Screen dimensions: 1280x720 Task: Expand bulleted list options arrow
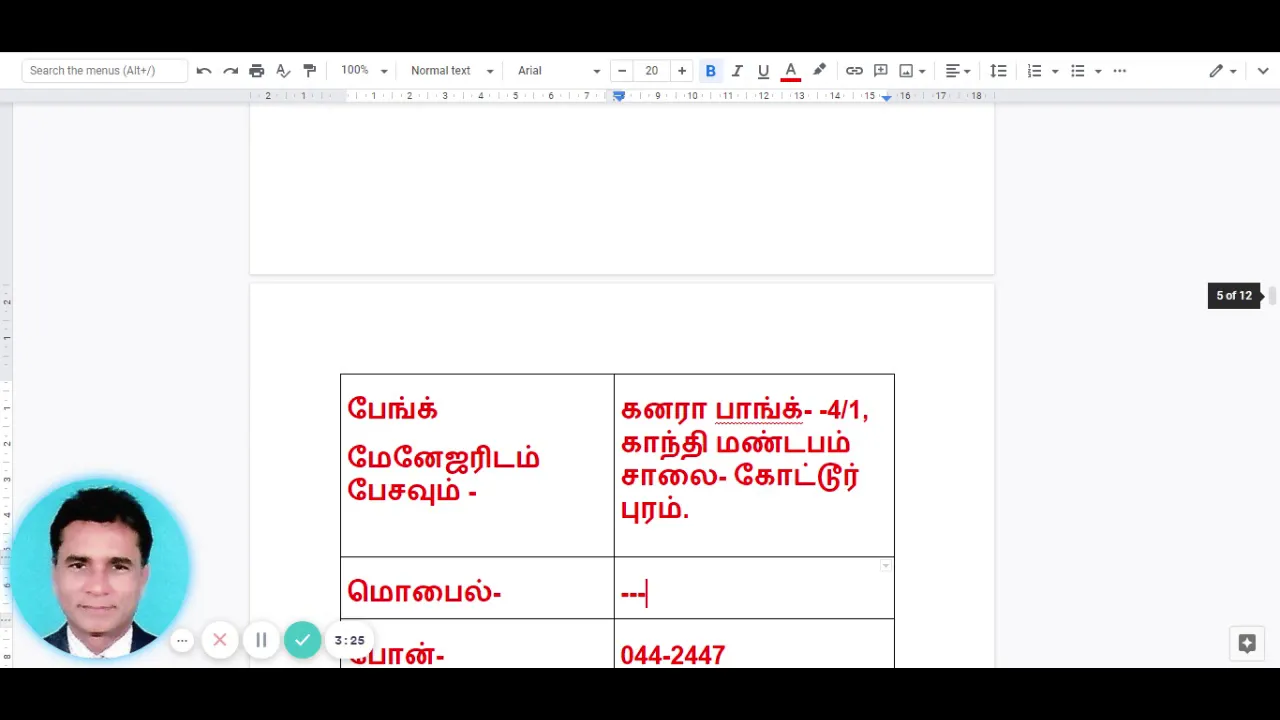[1098, 71]
